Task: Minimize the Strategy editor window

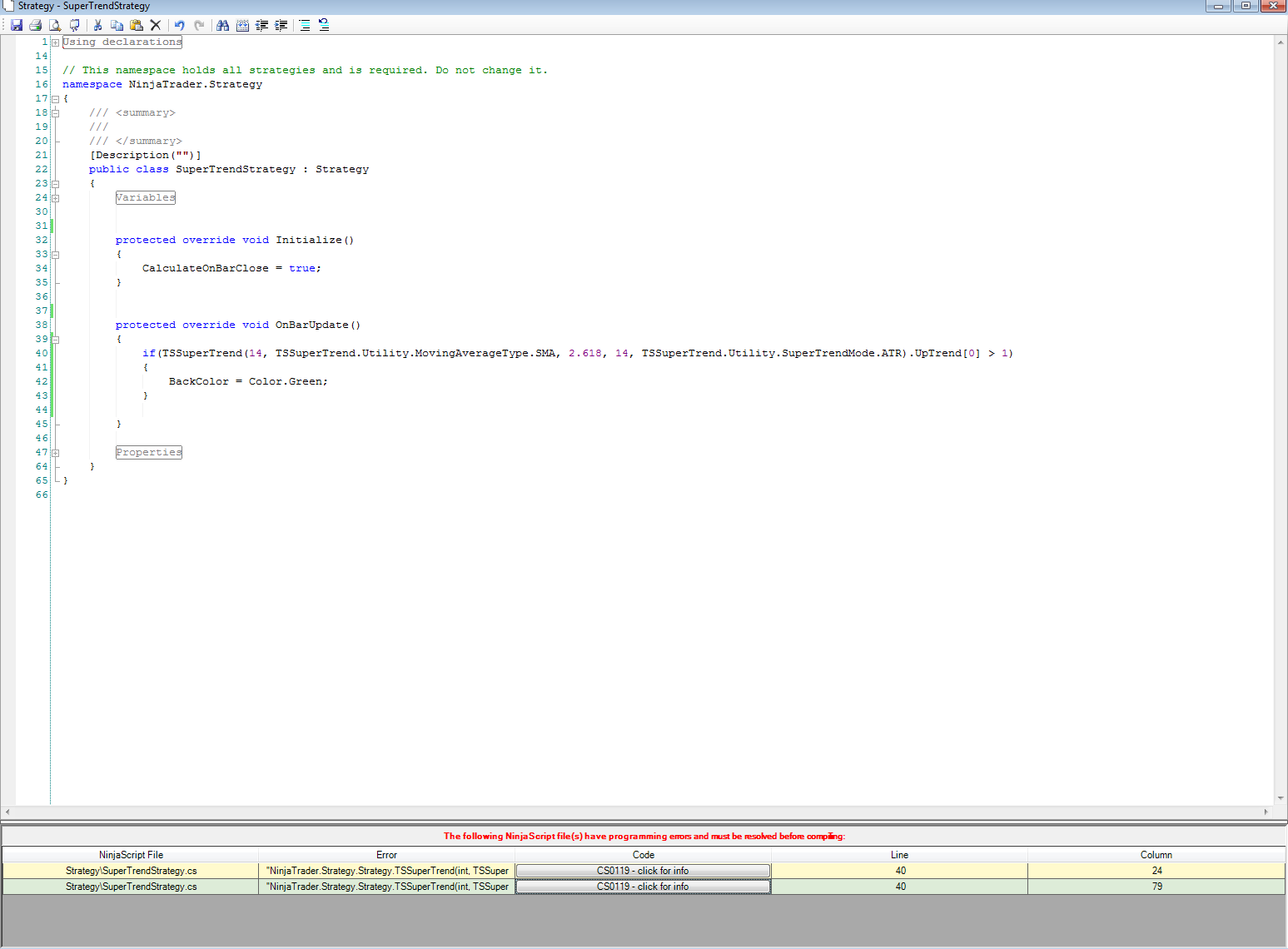Action: coord(1218,6)
